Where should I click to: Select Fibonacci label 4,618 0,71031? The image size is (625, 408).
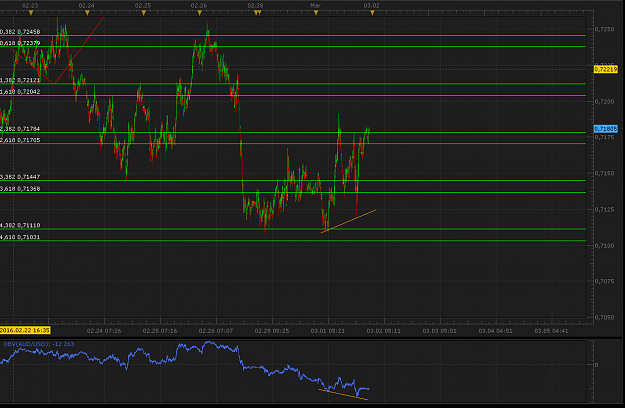(x=20, y=237)
